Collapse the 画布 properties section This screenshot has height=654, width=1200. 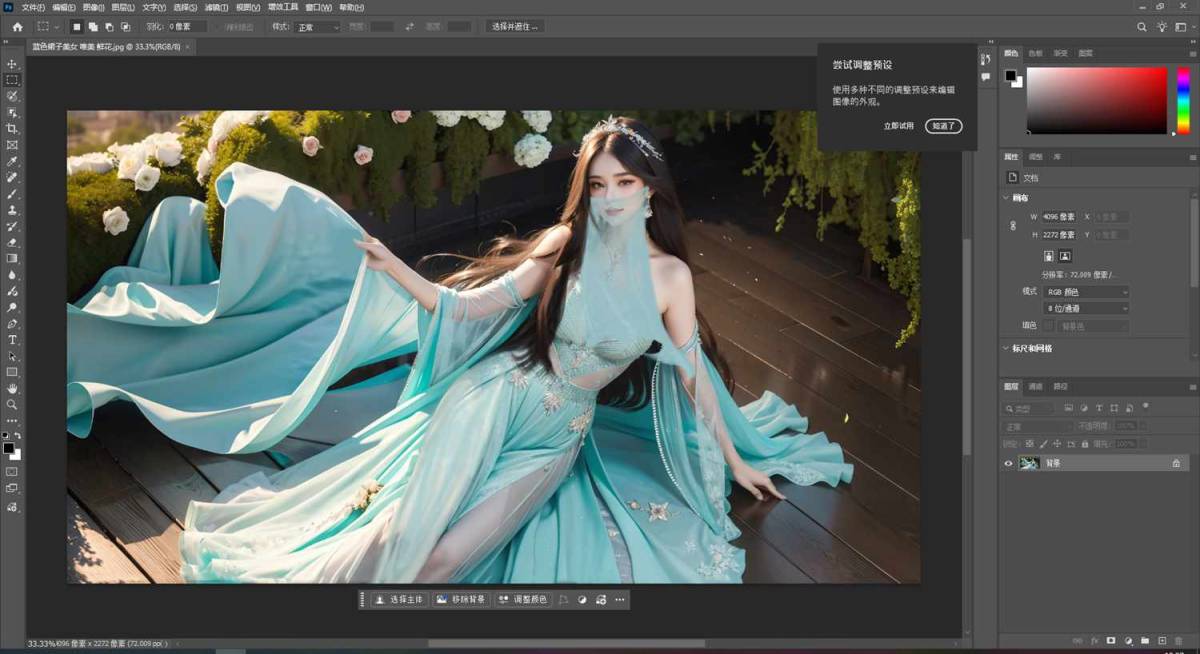click(x=1006, y=198)
